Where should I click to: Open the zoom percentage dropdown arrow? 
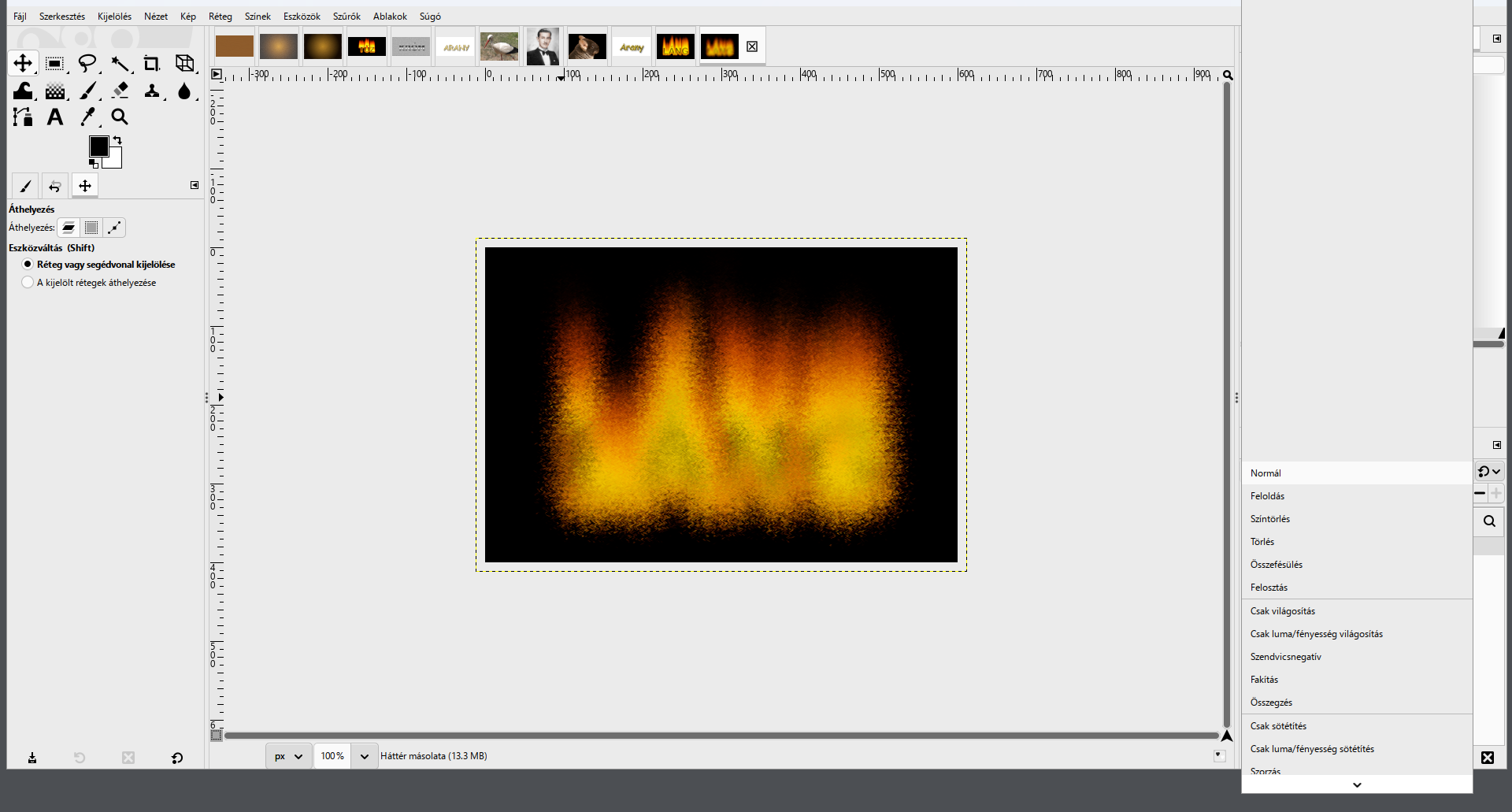pos(364,756)
